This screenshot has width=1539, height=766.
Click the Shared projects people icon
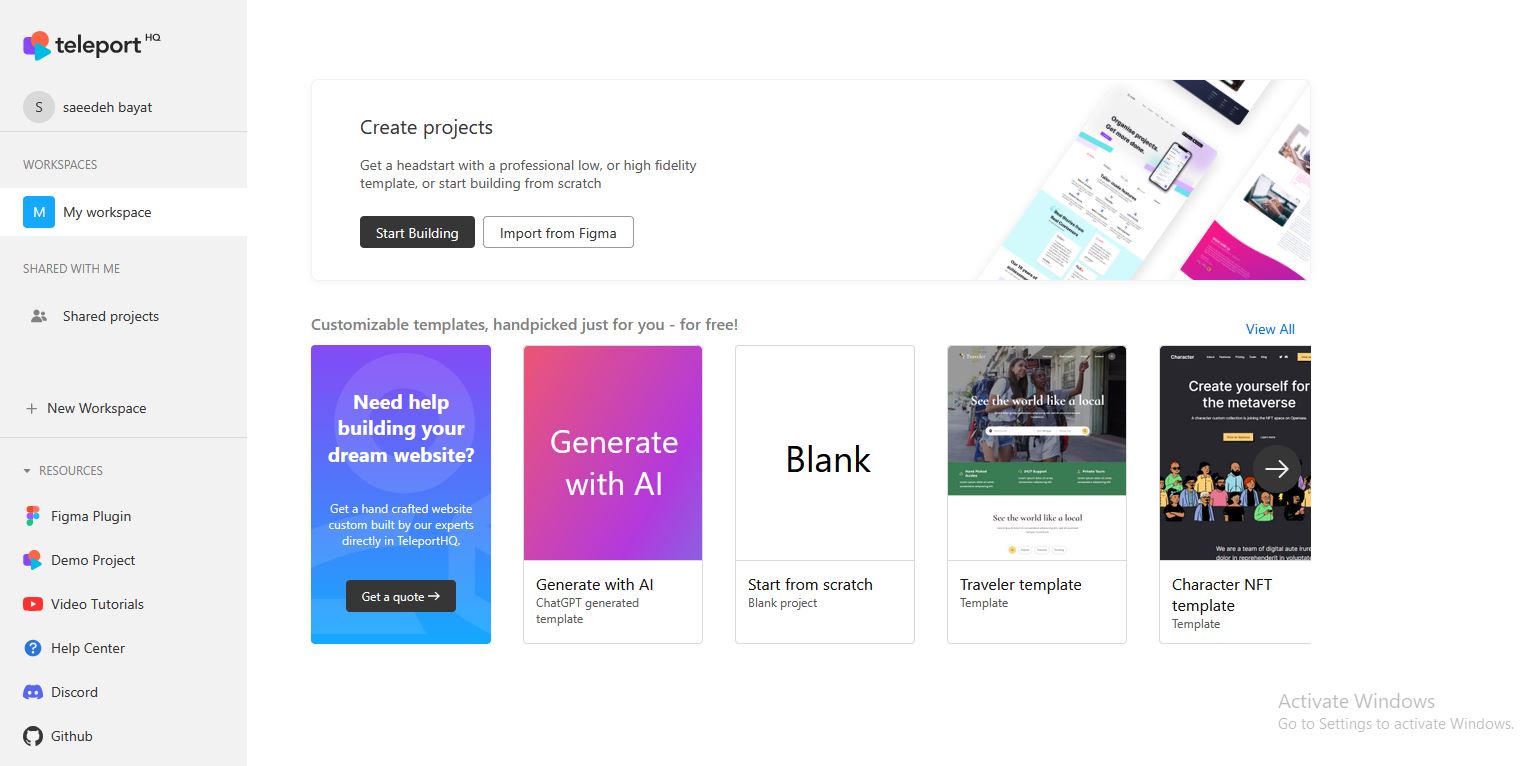click(39, 316)
